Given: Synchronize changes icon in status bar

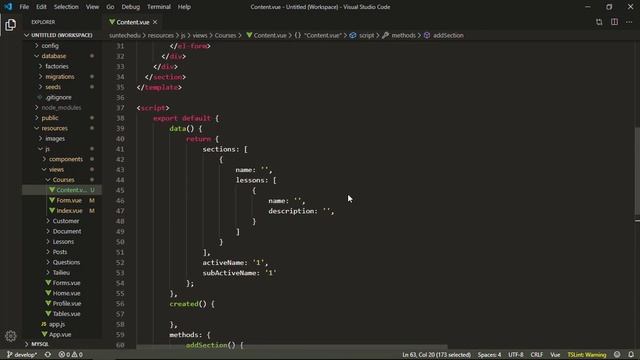Looking at the screenshot, I should click(48, 354).
